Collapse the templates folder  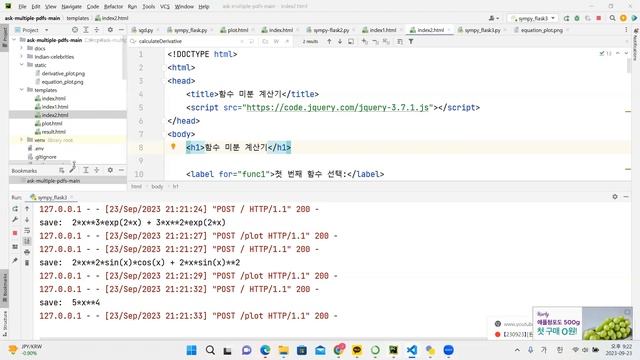coord(22,90)
